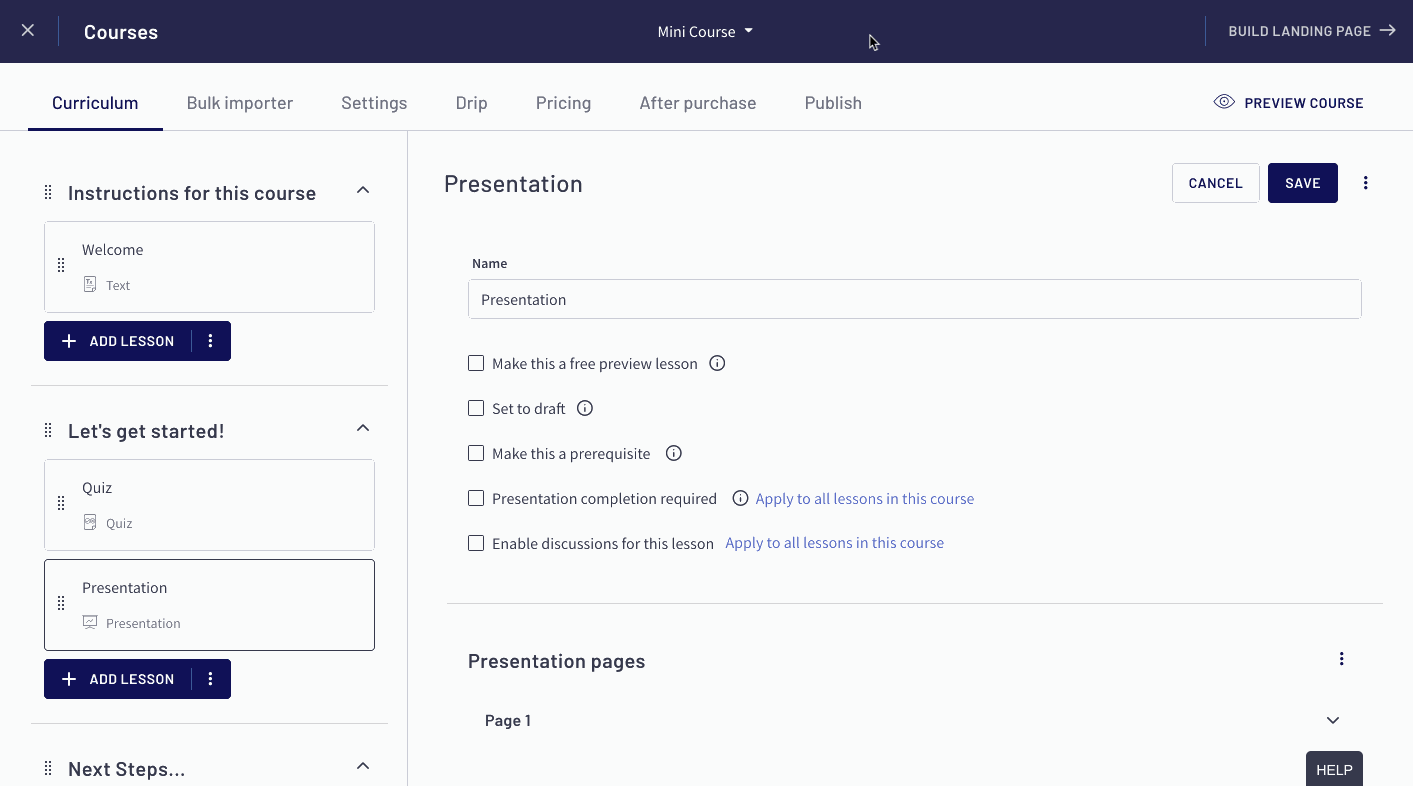Select the Quiz lesson card

(x=209, y=505)
